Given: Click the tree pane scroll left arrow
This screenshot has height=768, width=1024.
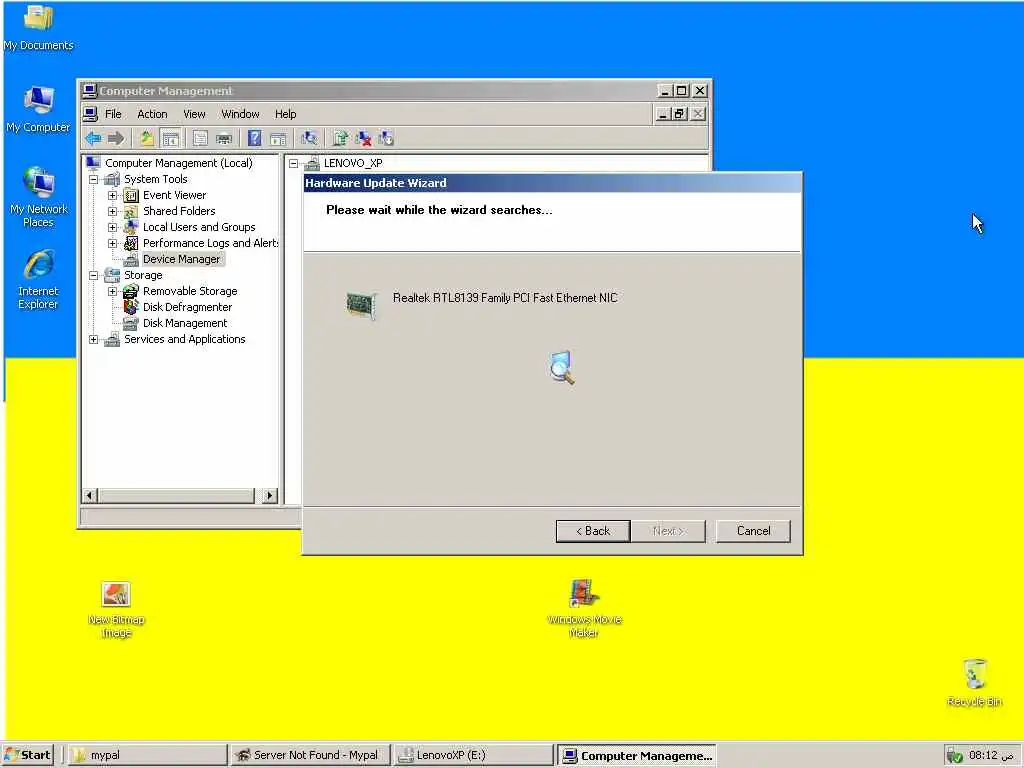Looking at the screenshot, I should click(90, 496).
